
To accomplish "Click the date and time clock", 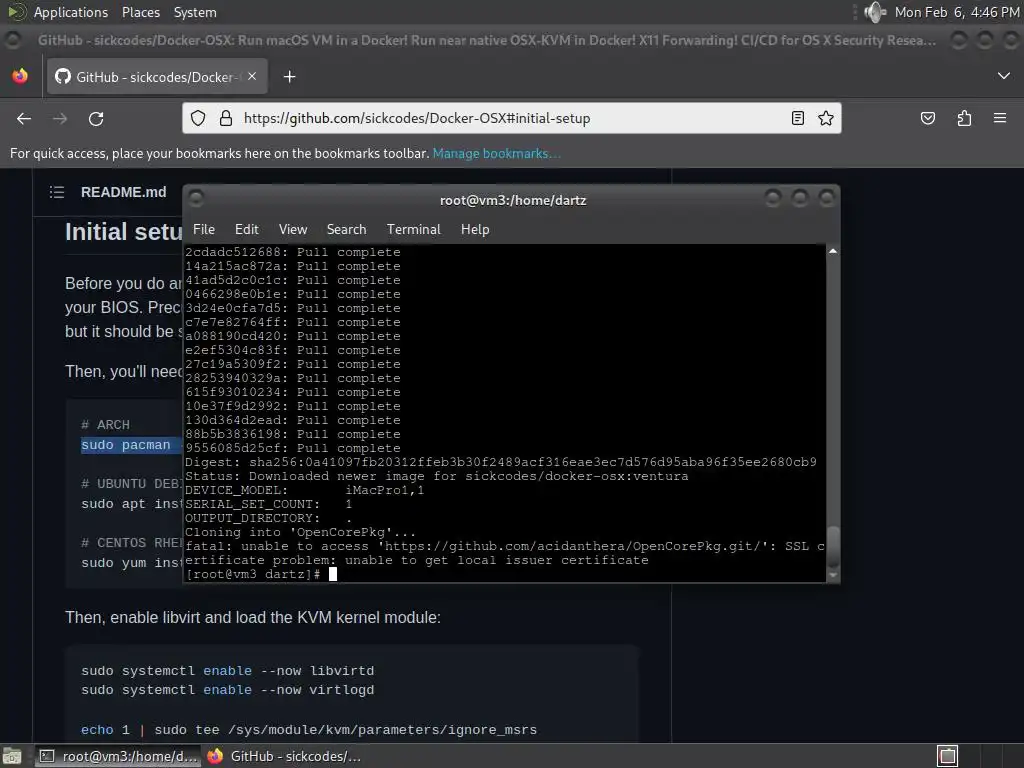I will pos(957,12).
